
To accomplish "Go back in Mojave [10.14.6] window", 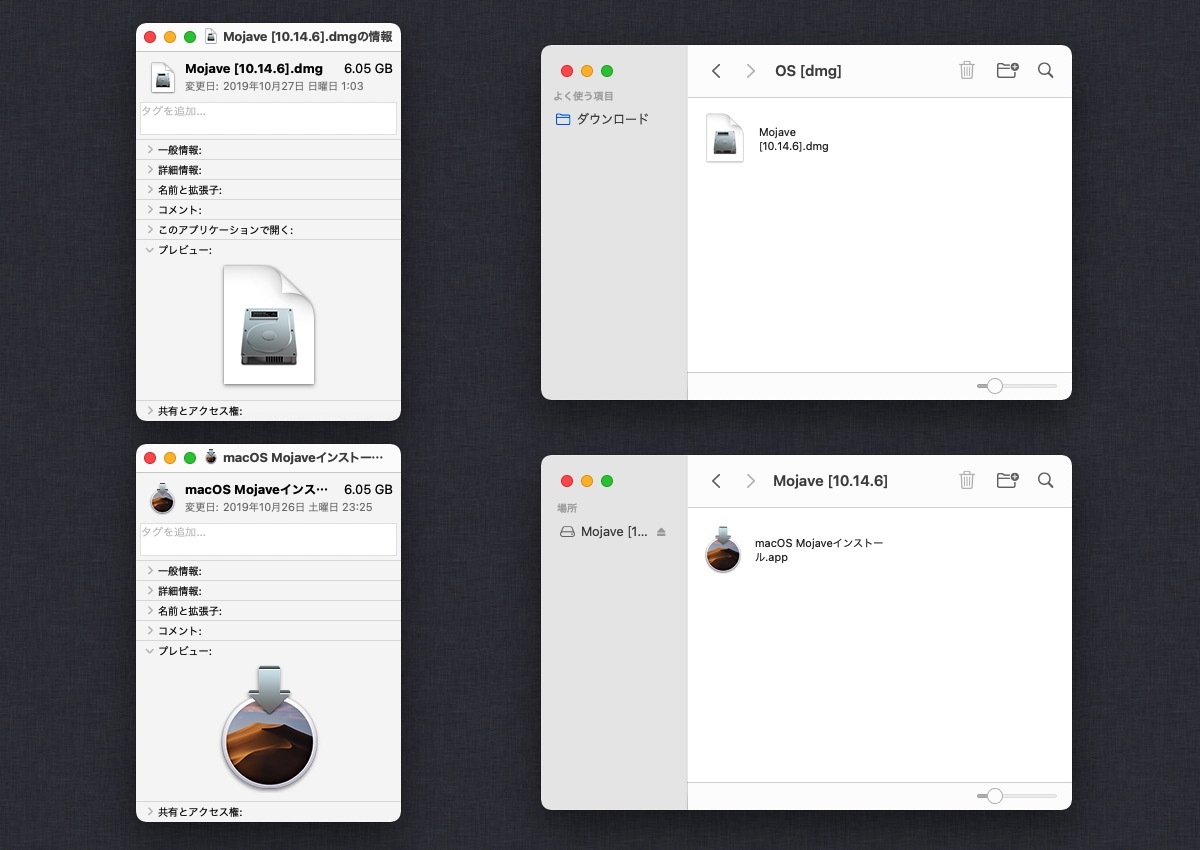I will tap(716, 481).
